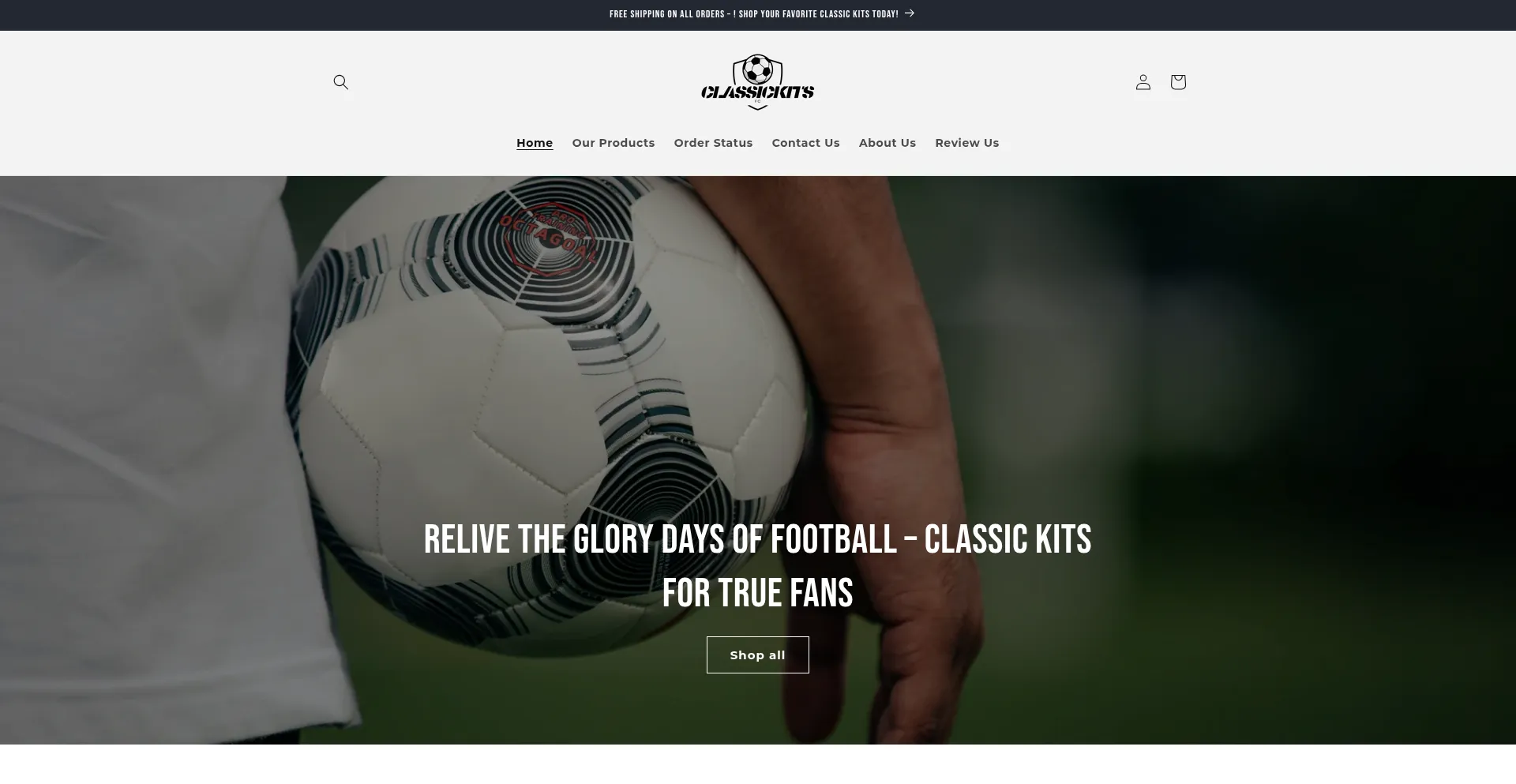Navigate to Contact Us
Viewport: 1516px width, 784px height.
coord(805,143)
